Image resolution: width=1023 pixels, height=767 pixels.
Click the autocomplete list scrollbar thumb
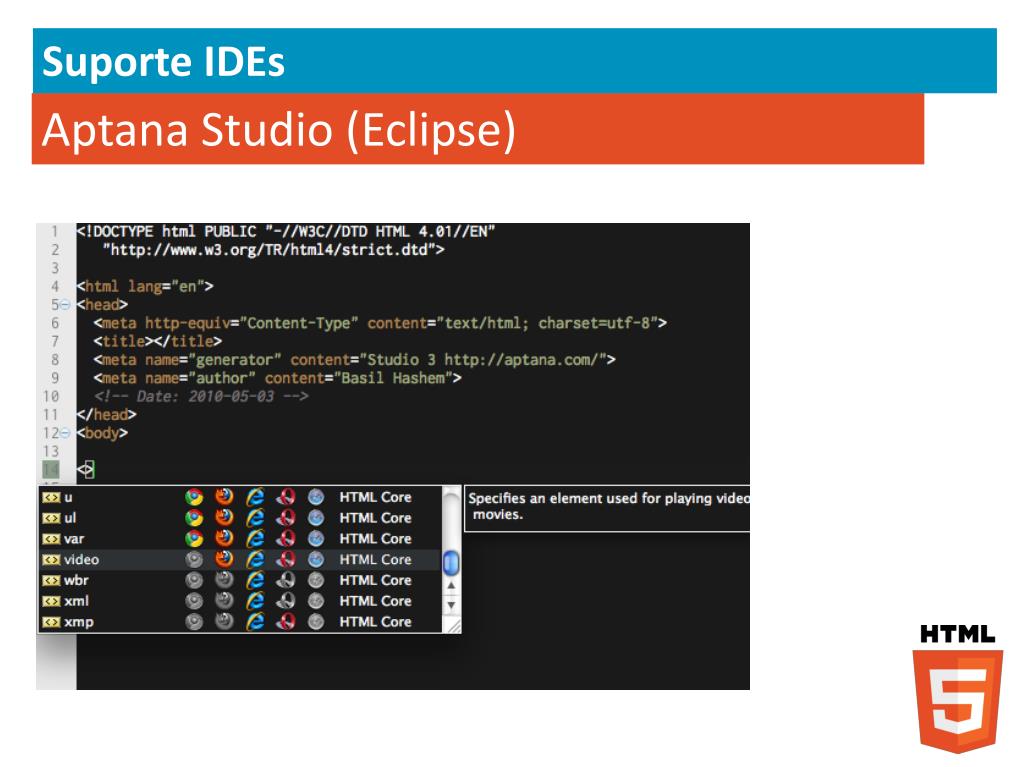click(451, 563)
